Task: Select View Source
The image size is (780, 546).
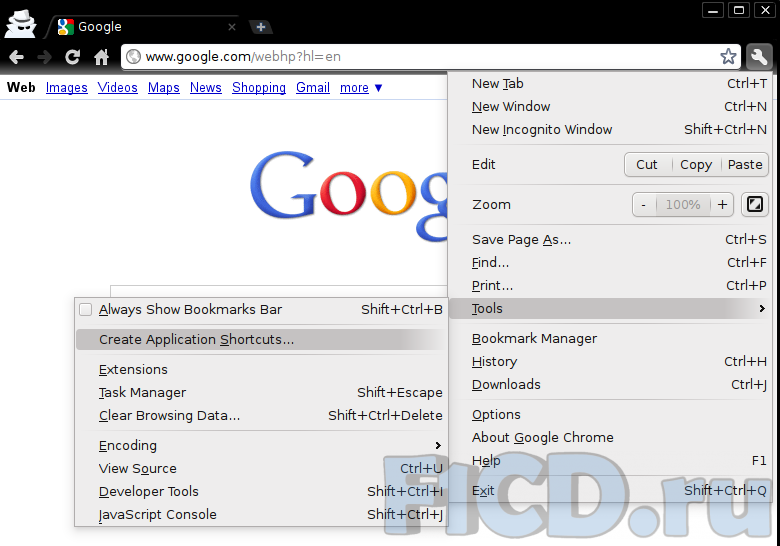Action: [x=261, y=468]
